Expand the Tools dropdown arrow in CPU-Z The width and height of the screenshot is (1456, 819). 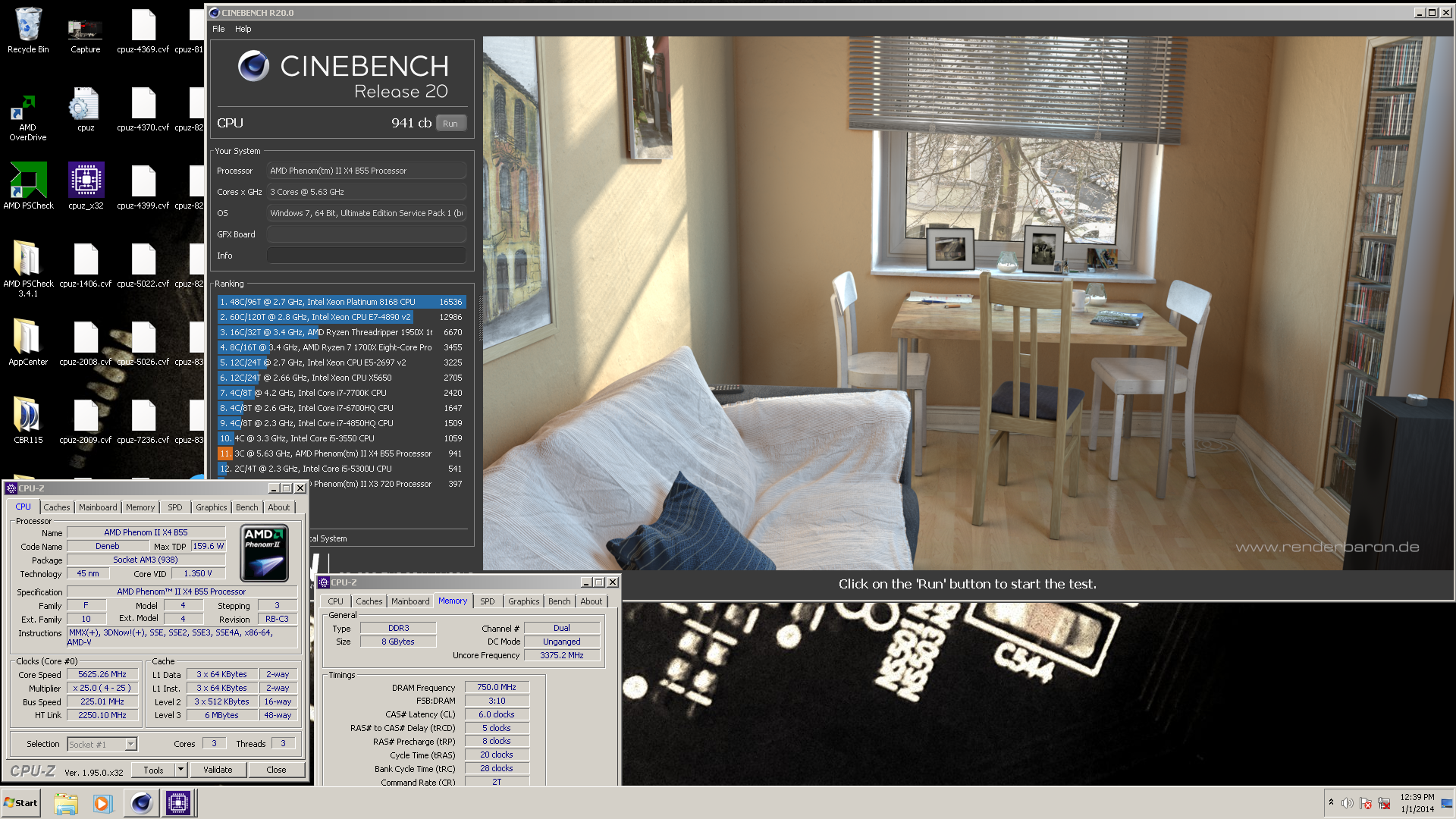coord(180,770)
